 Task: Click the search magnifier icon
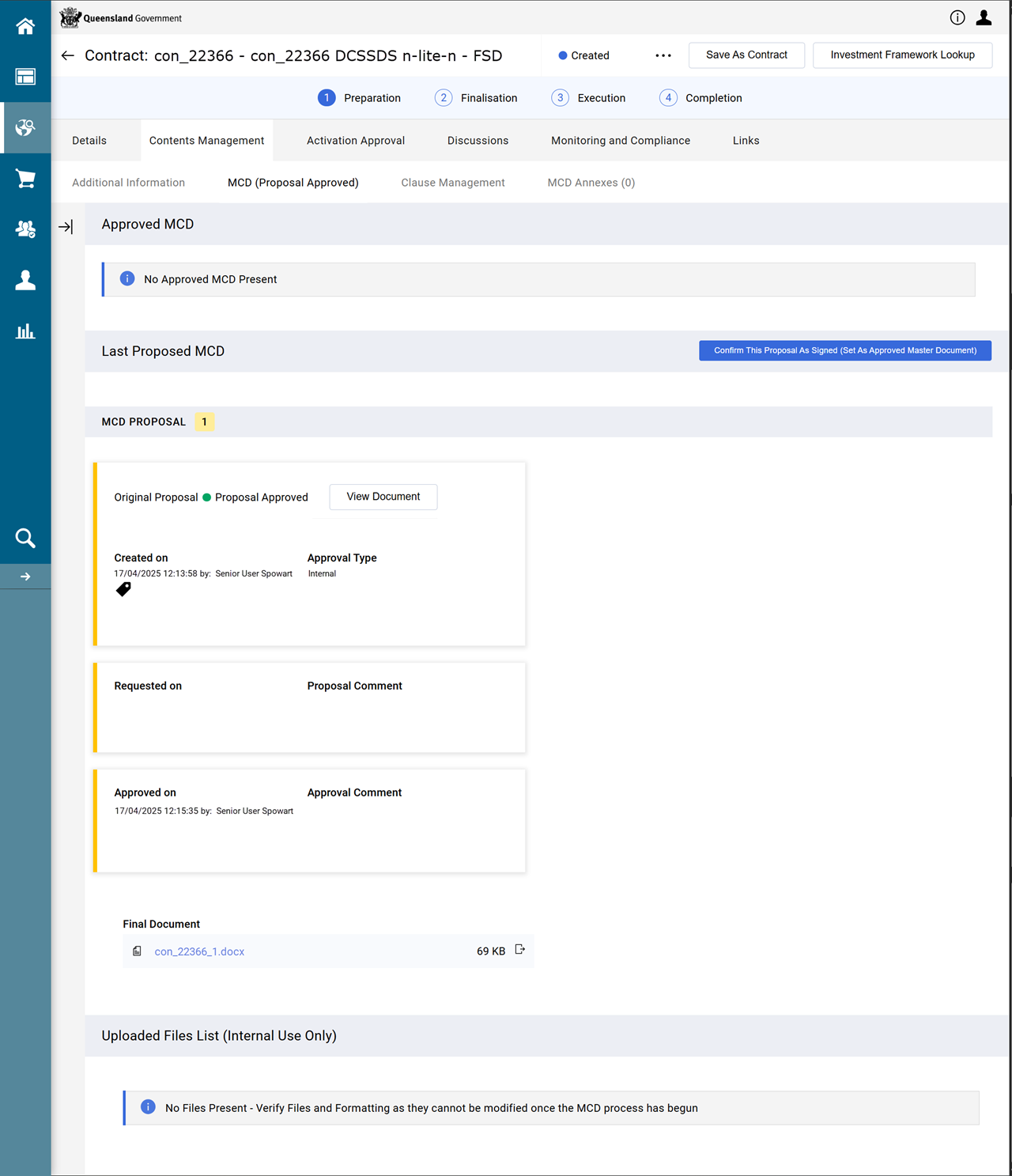pos(25,539)
